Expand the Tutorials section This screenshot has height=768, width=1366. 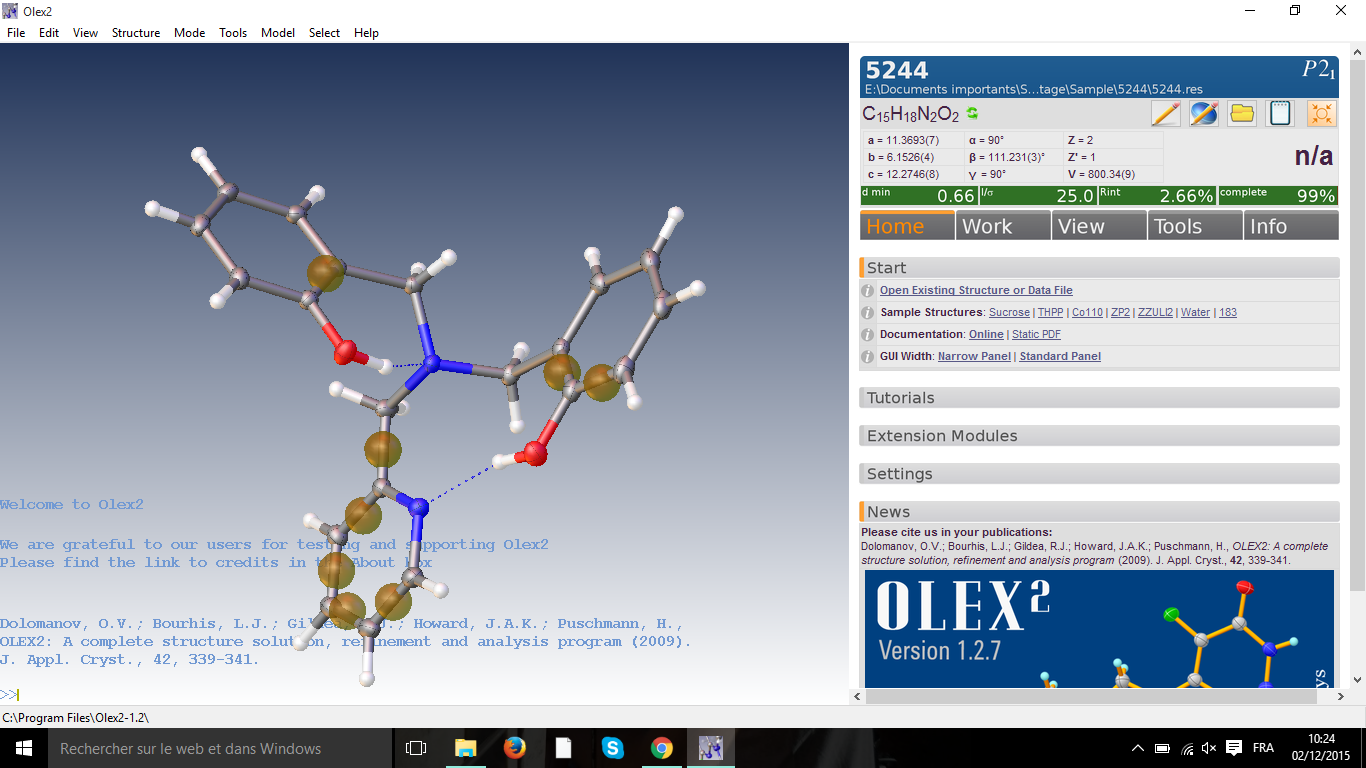(1099, 397)
